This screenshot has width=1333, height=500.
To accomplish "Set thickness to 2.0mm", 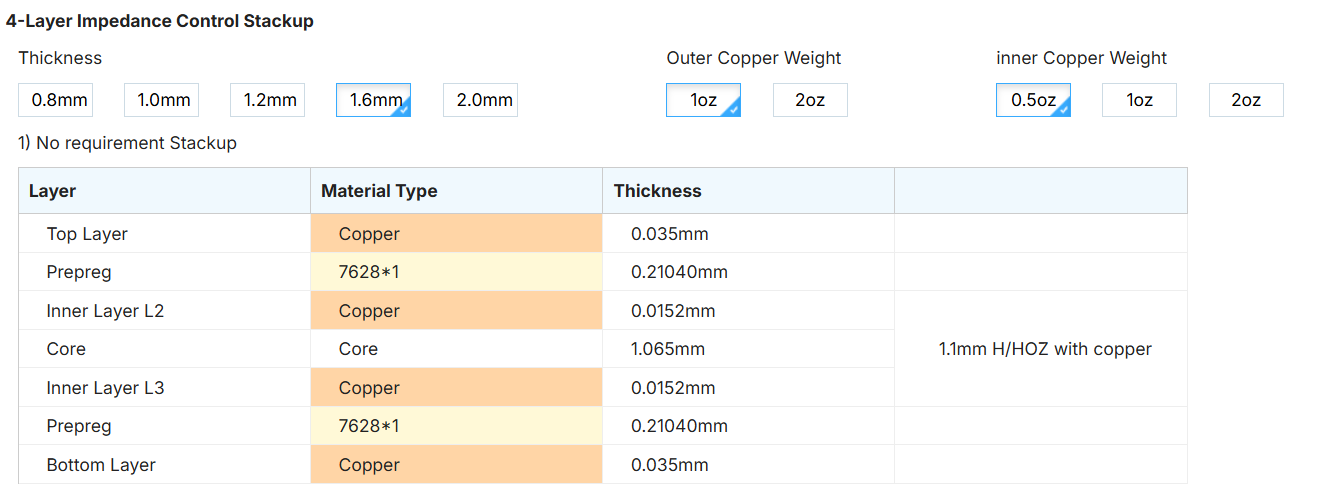I will 480,100.
